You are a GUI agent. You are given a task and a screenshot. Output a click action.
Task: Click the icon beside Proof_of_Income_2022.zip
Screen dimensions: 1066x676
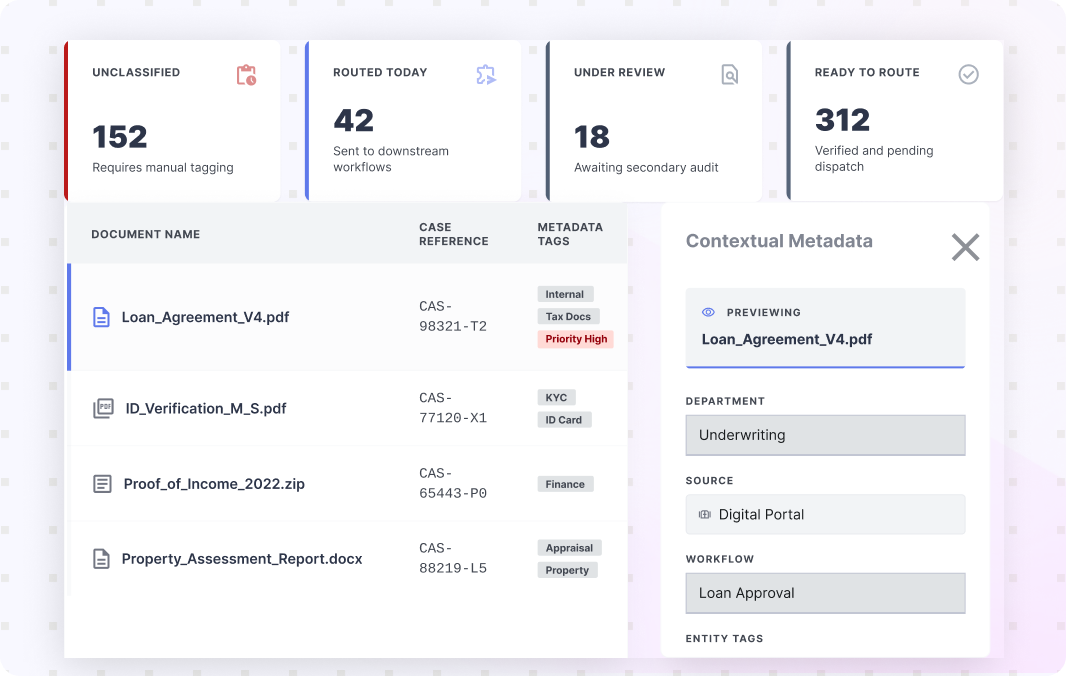pos(102,484)
